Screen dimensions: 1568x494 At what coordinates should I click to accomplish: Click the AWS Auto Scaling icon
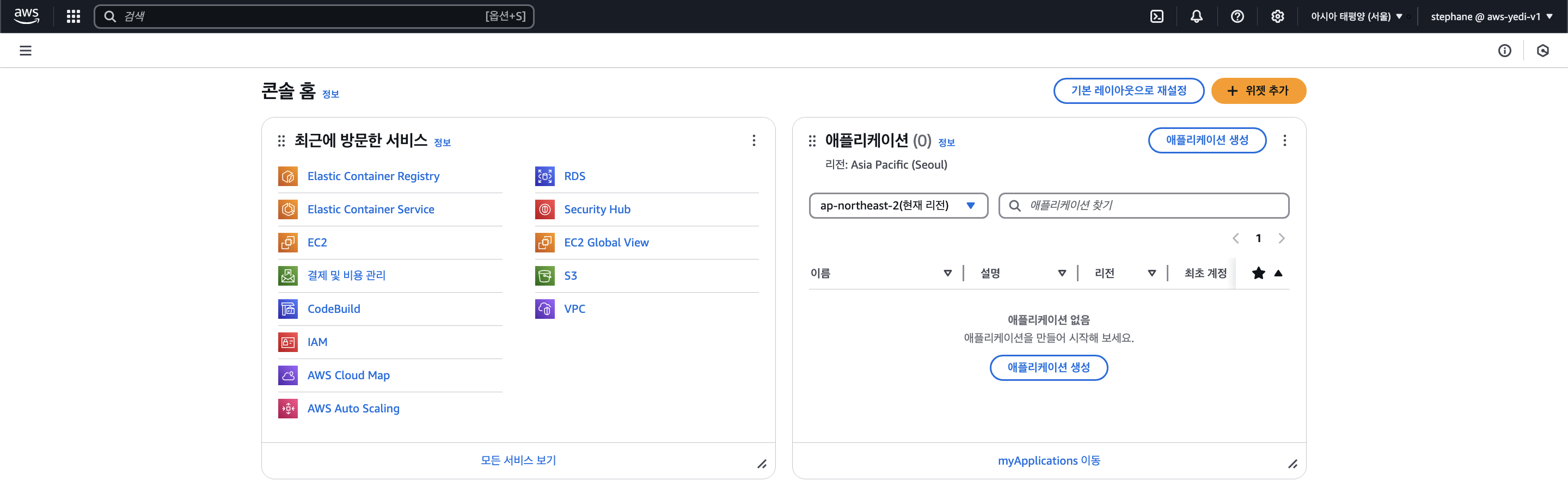point(288,408)
